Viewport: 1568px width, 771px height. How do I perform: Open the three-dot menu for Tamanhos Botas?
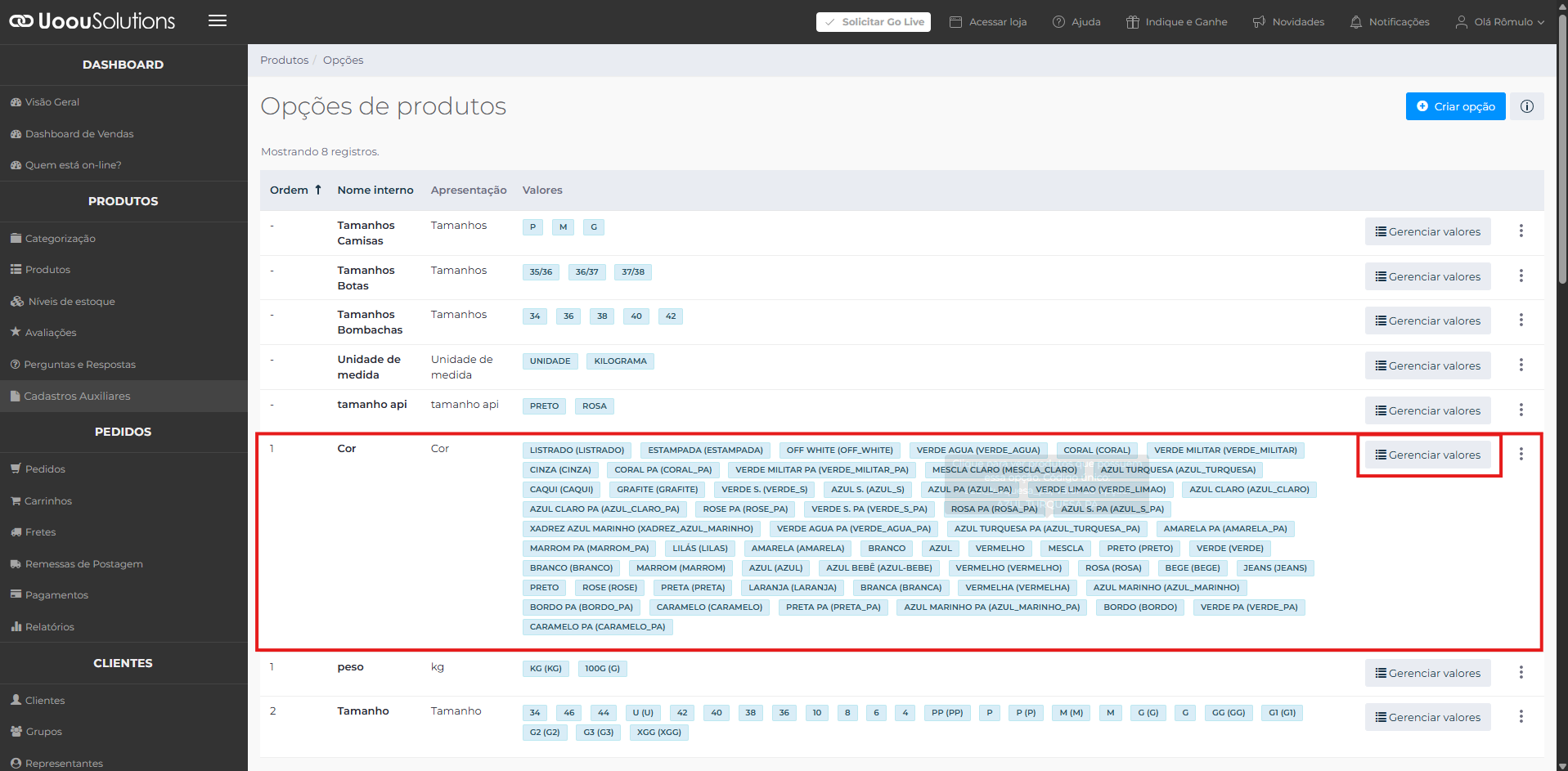(x=1521, y=276)
